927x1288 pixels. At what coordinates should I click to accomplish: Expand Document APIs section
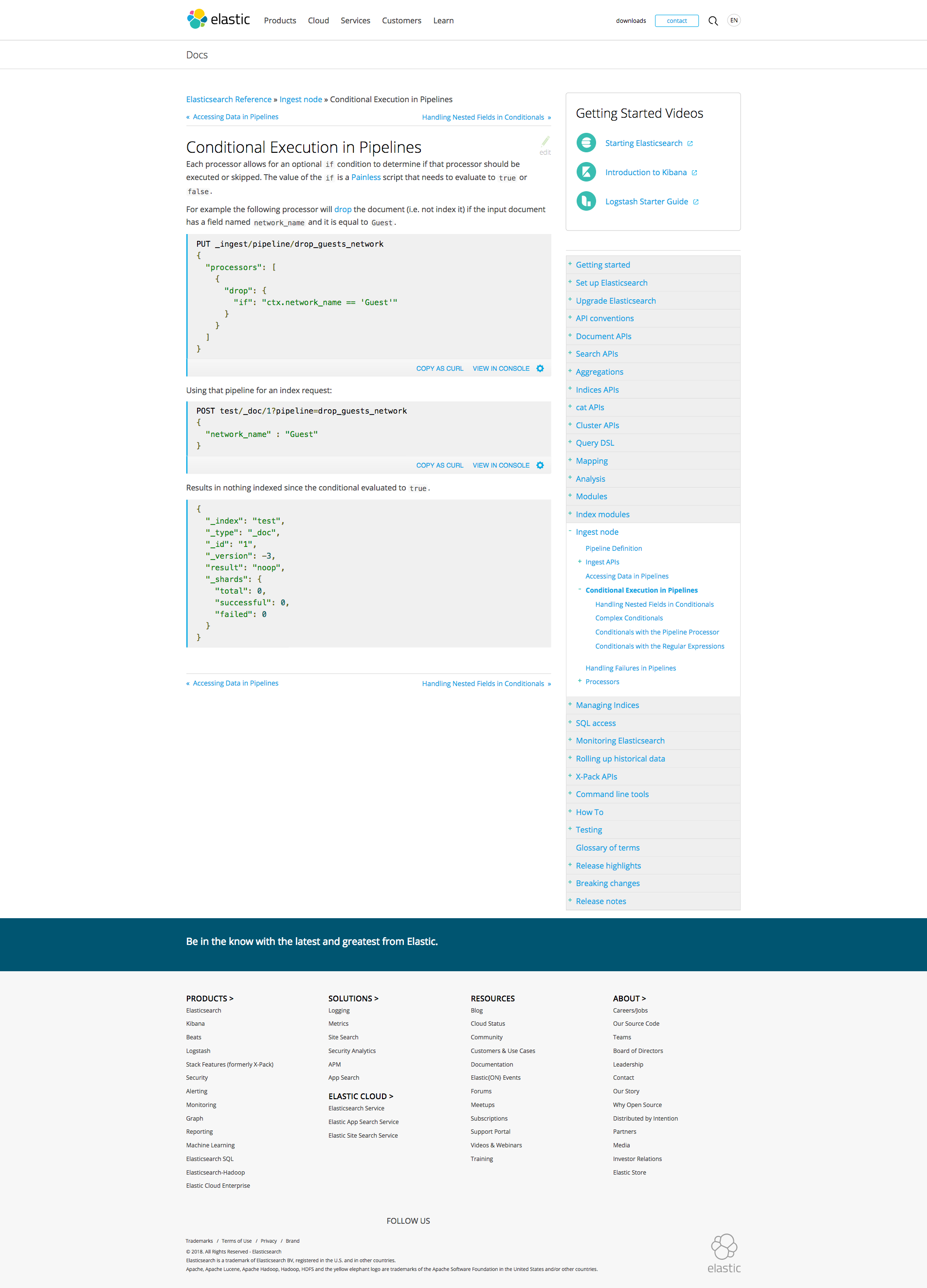click(570, 336)
